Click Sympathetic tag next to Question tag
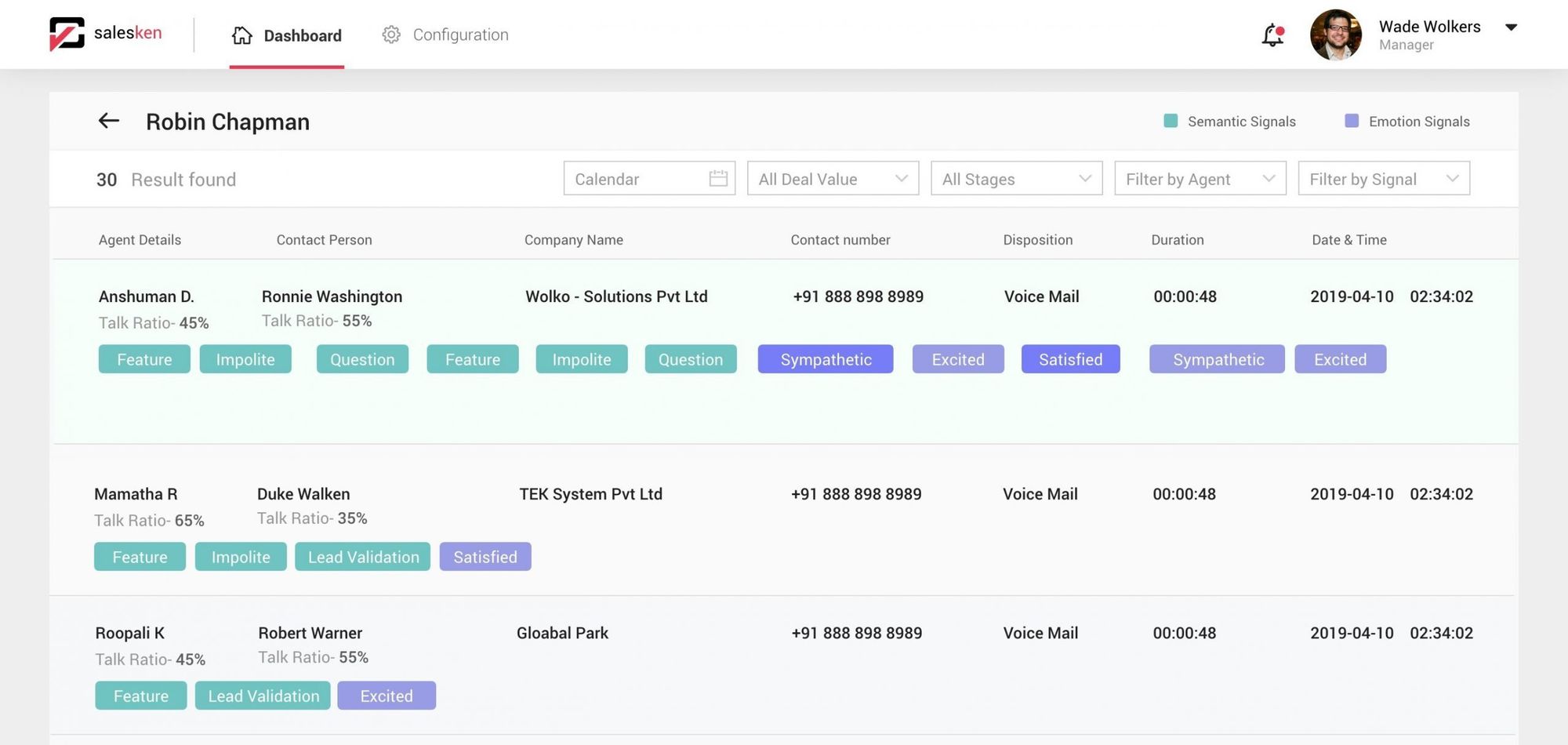The height and width of the screenshot is (745, 1568). click(826, 359)
